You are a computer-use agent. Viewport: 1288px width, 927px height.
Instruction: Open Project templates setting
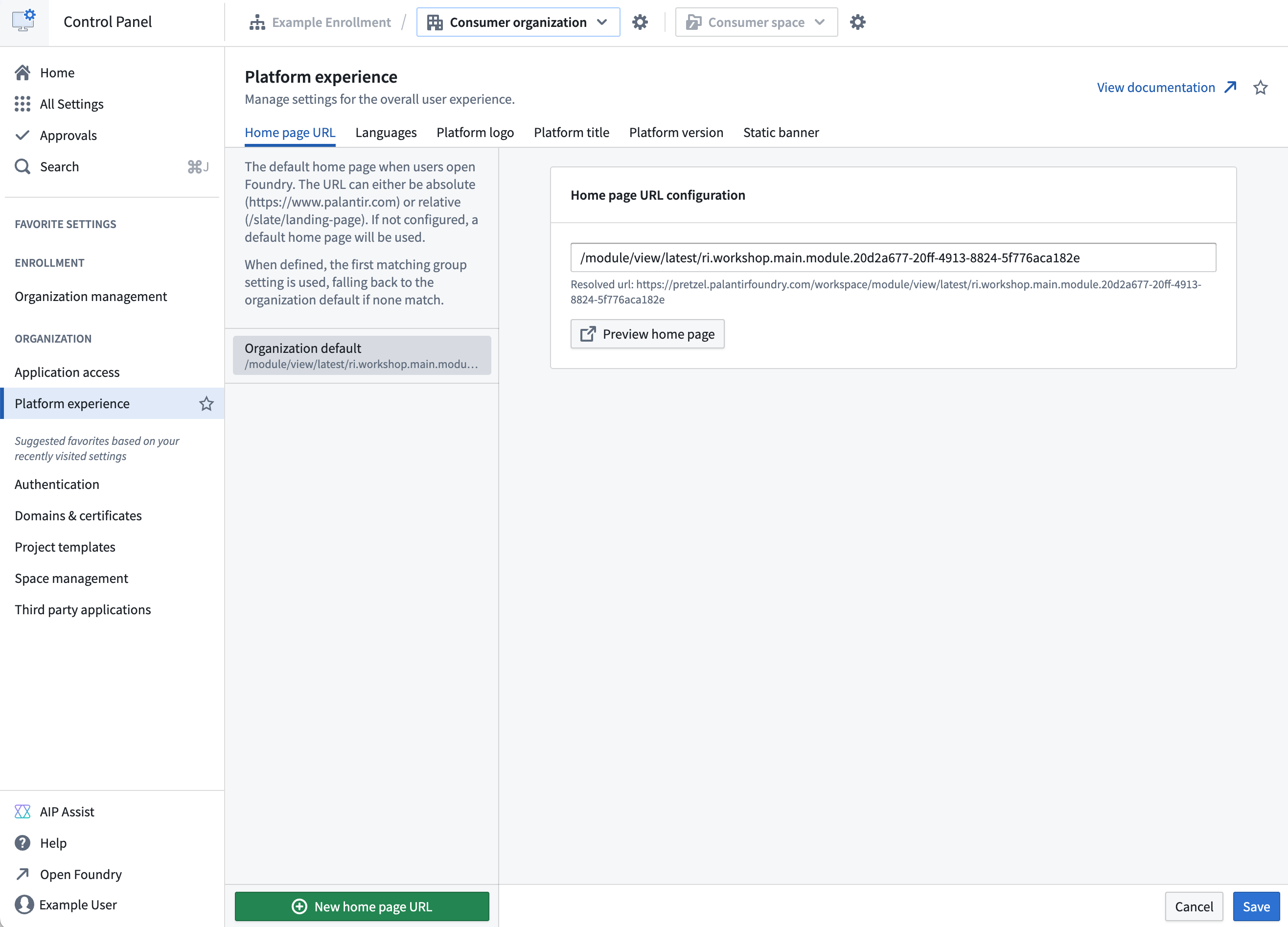point(112,546)
